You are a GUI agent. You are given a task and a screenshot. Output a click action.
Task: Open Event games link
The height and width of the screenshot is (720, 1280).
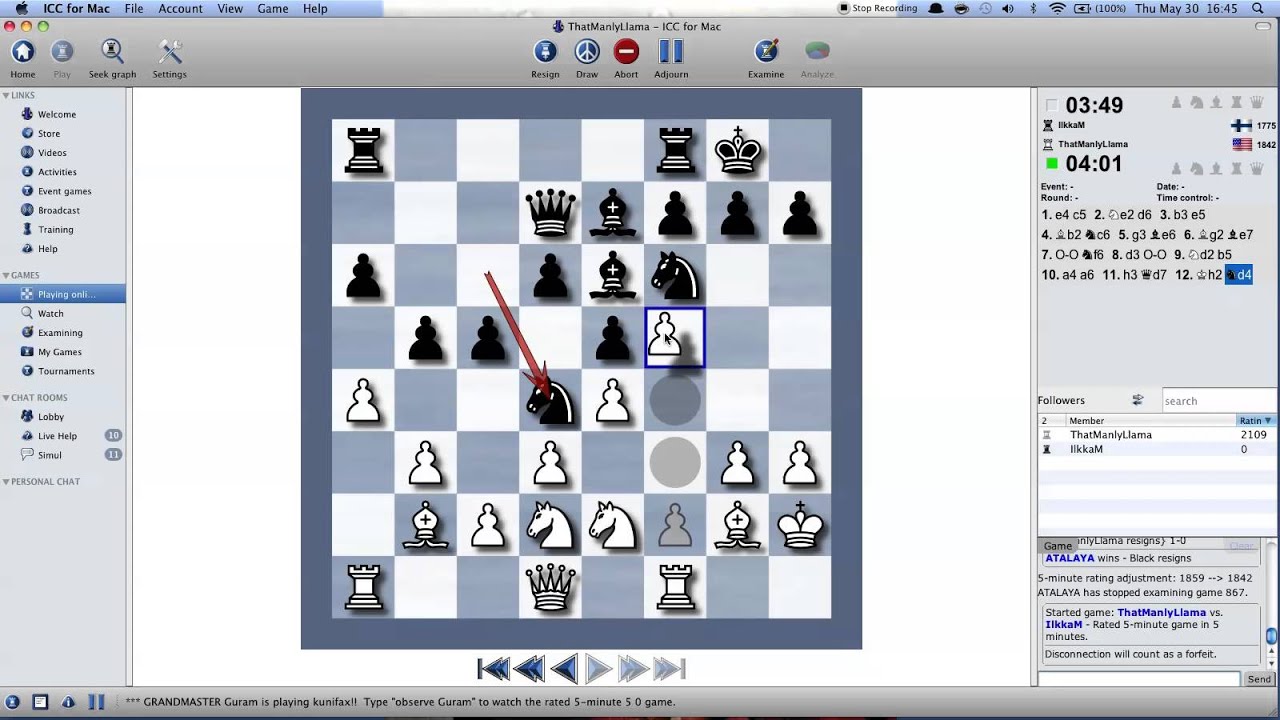coord(64,191)
